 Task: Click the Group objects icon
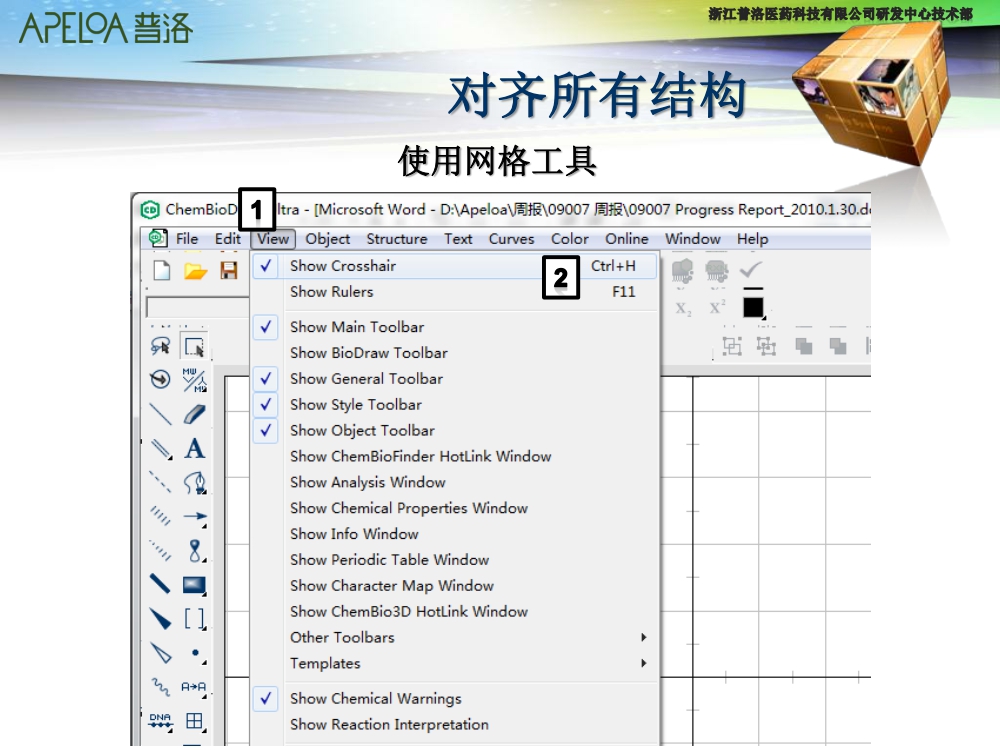tap(732, 346)
